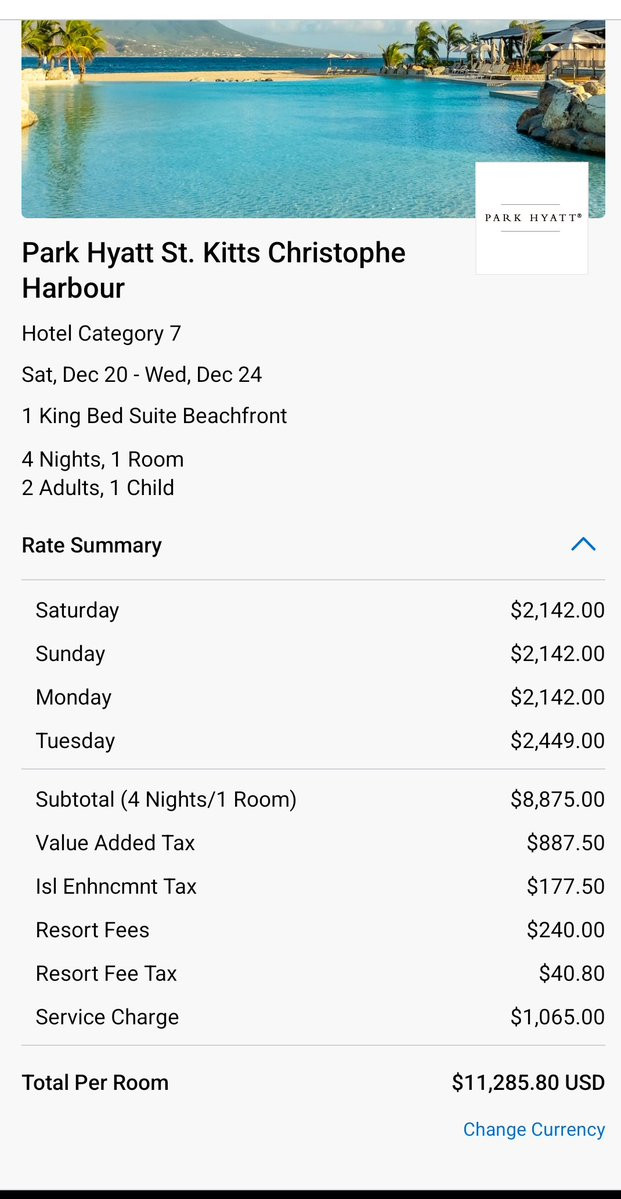Click the Total Per Room amount

coord(528,1083)
